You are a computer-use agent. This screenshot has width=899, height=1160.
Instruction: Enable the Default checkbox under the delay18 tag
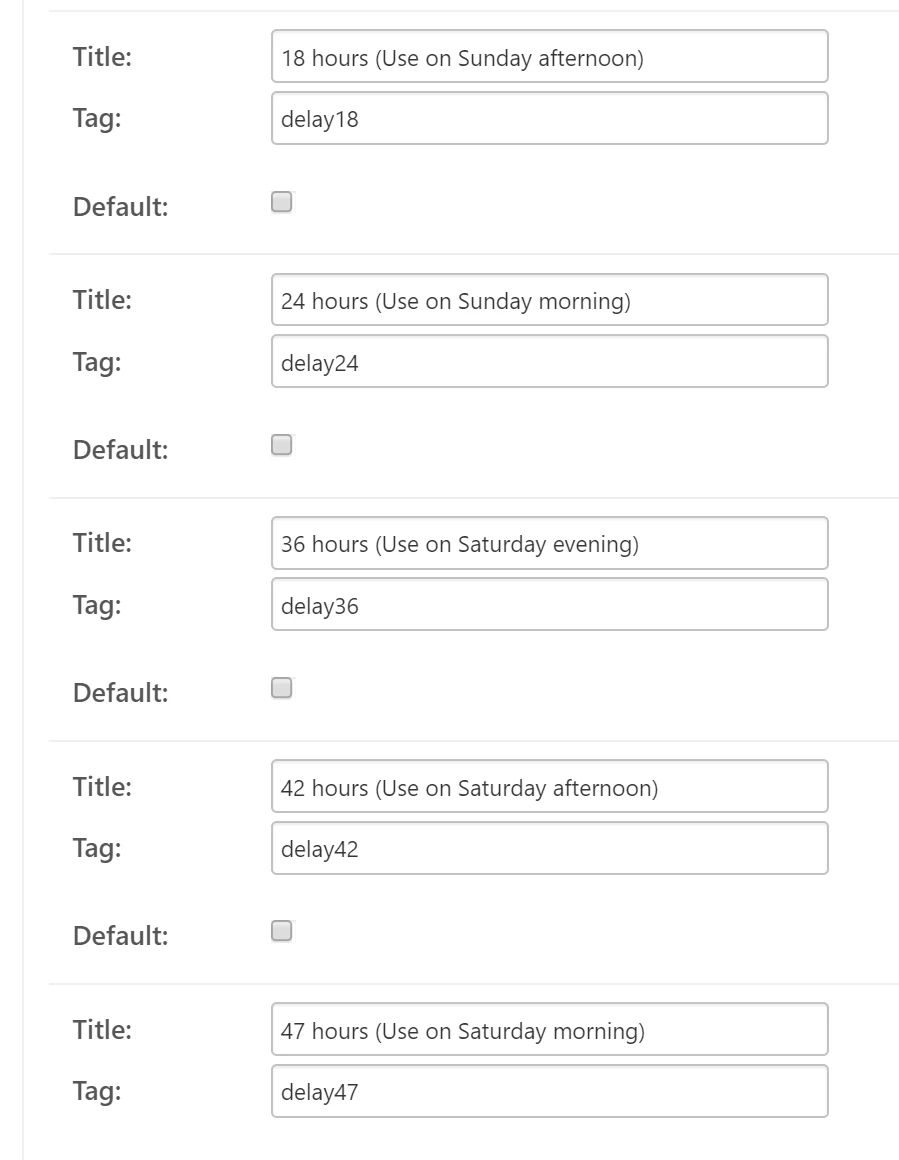click(282, 203)
